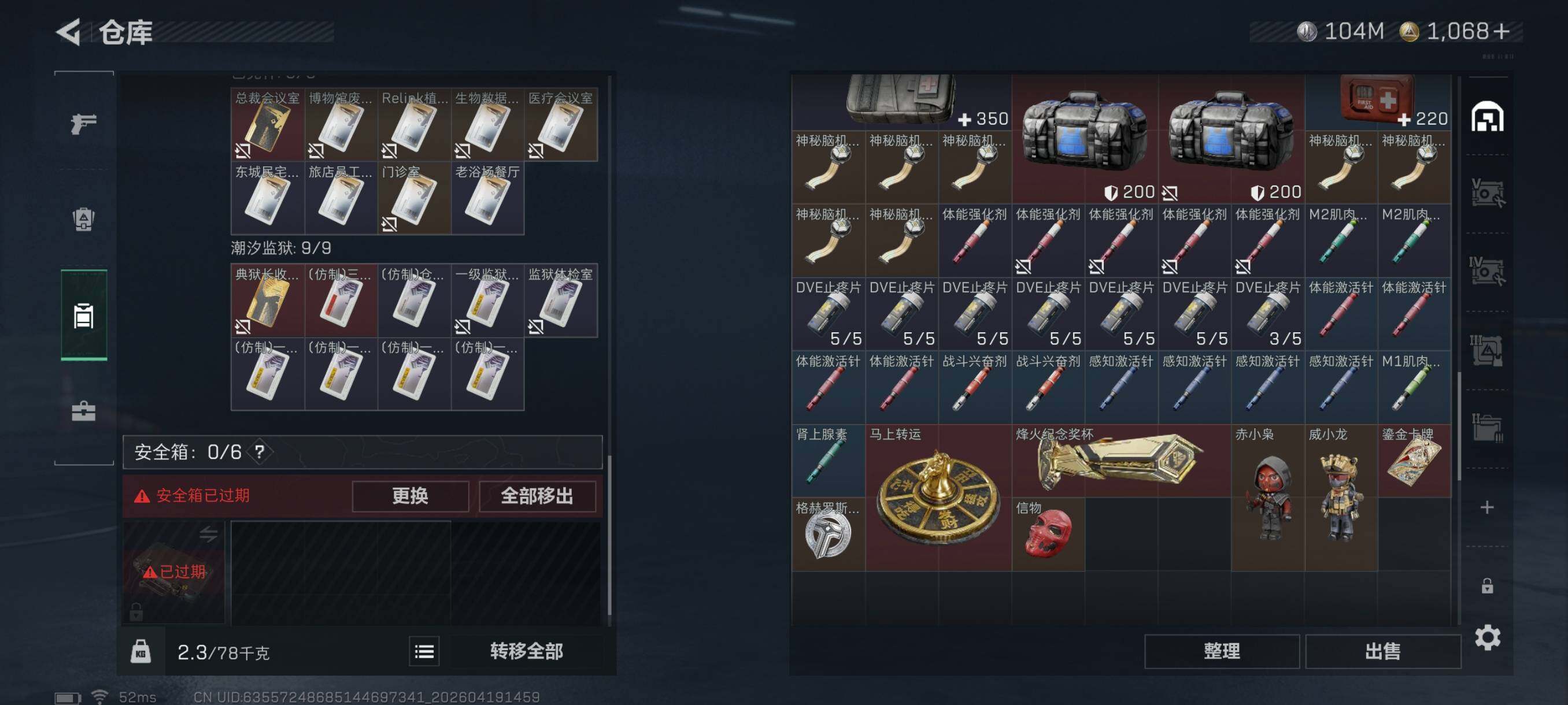The height and width of the screenshot is (705, 1568).
Task: Select the main warehouse icon at top right
Action: tap(1487, 117)
